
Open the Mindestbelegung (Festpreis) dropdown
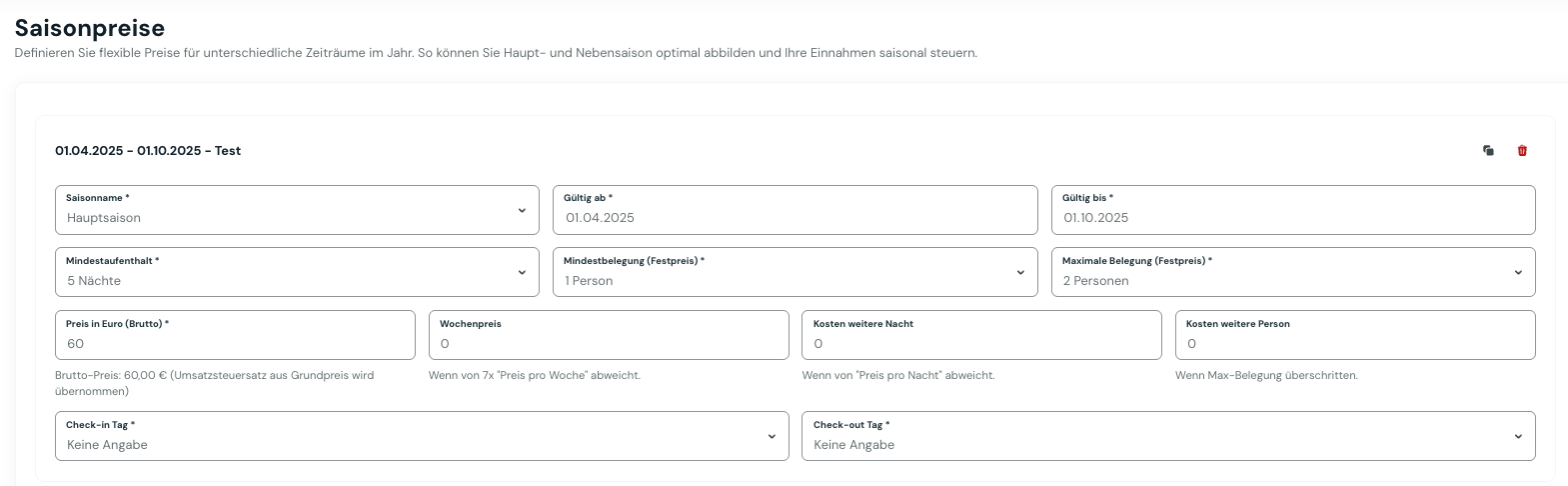pos(794,273)
